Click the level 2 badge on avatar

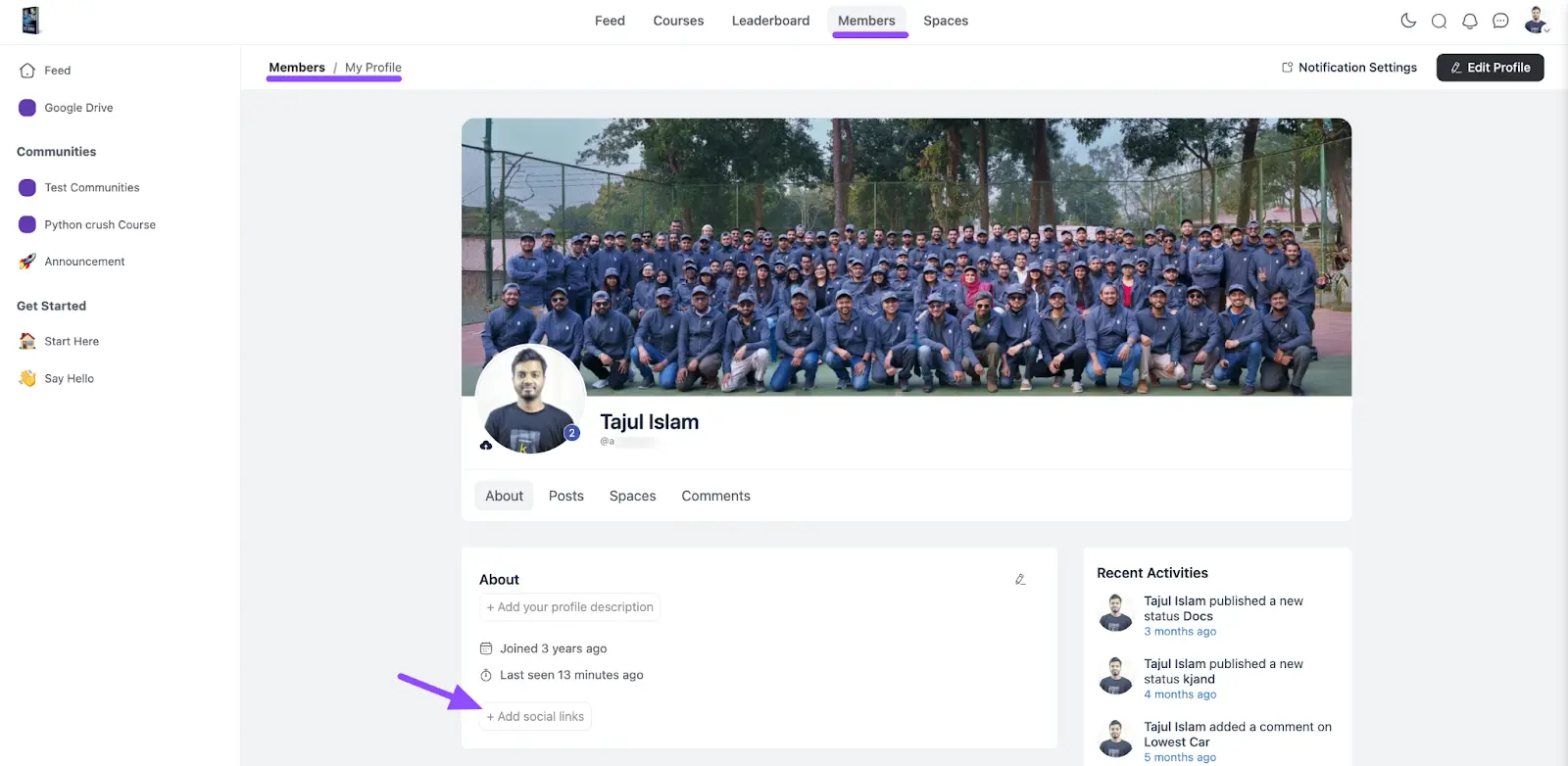(x=571, y=432)
